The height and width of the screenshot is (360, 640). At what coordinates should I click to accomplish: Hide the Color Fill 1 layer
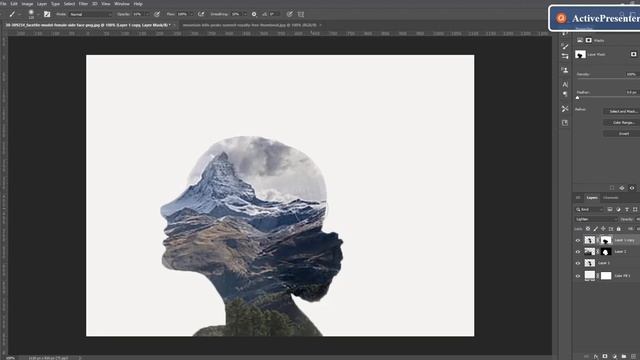coord(578,276)
